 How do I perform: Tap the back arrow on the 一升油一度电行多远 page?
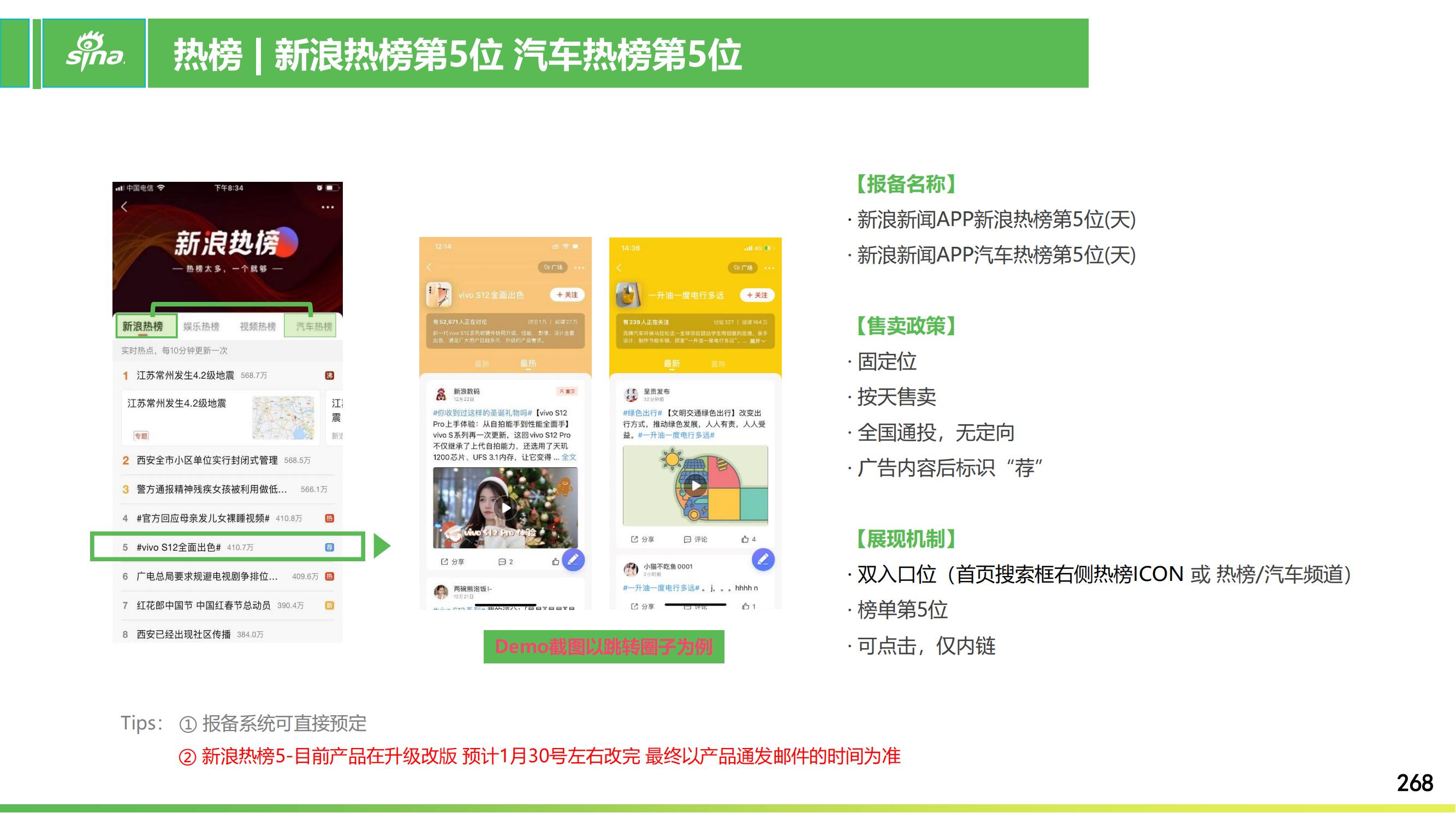[619, 268]
